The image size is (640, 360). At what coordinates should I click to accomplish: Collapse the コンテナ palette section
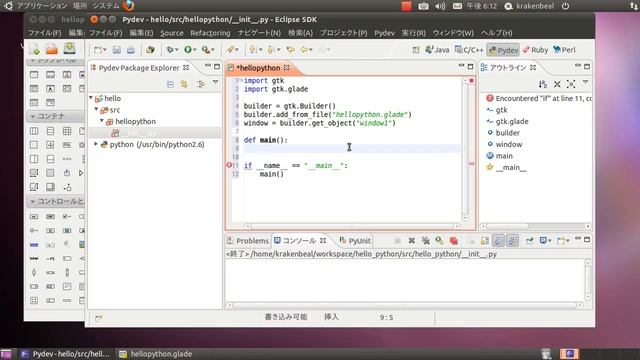click(33, 116)
